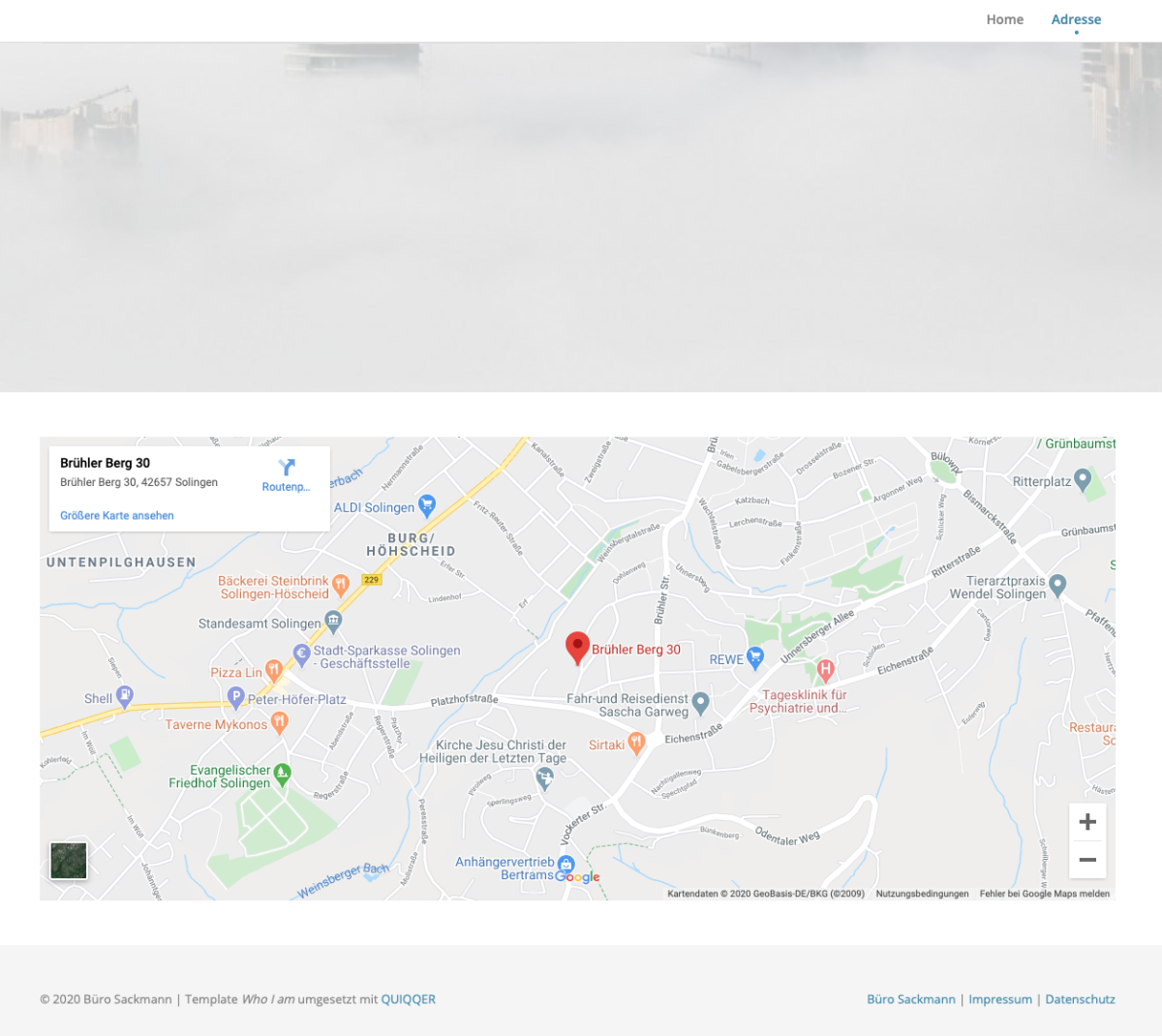This screenshot has width=1162, height=1036.
Task: Open the Routenplaner directions icon
Action: 287,468
